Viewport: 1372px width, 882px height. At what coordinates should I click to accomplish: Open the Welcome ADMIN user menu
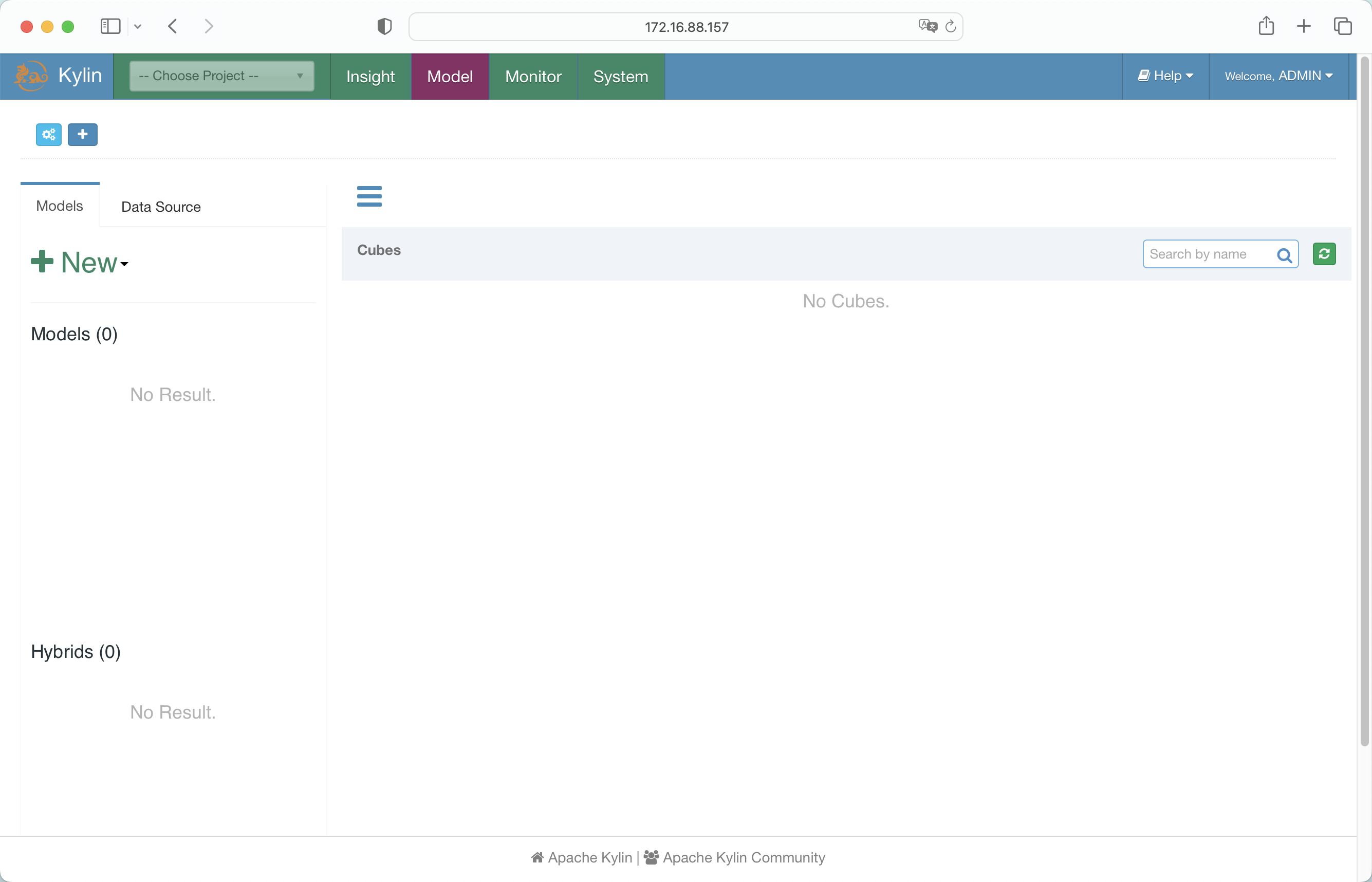click(x=1278, y=76)
